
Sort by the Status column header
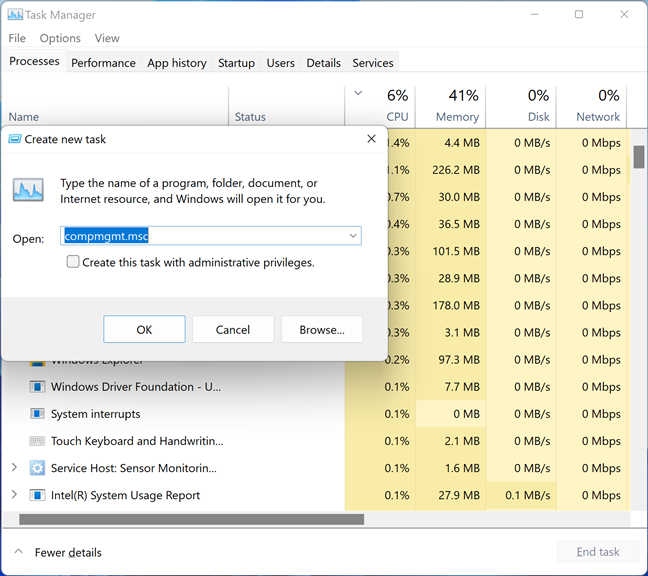point(287,106)
